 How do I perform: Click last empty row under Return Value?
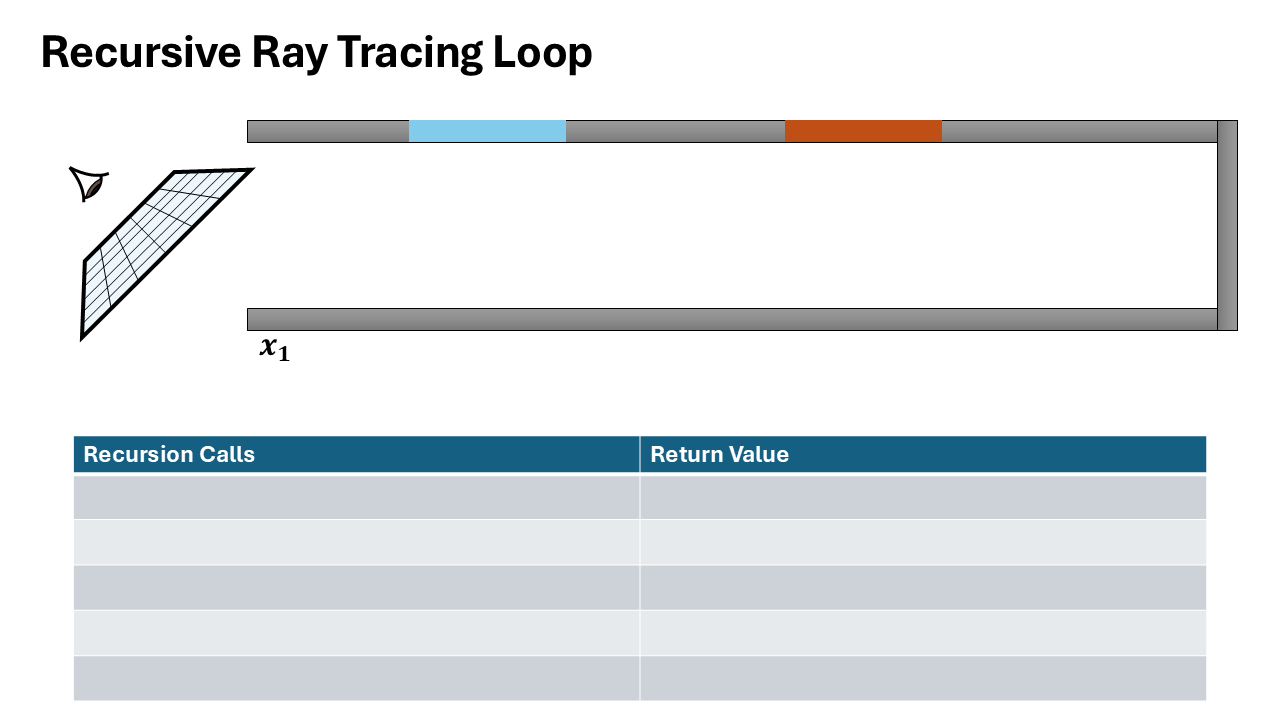pyautogui.click(x=922, y=678)
